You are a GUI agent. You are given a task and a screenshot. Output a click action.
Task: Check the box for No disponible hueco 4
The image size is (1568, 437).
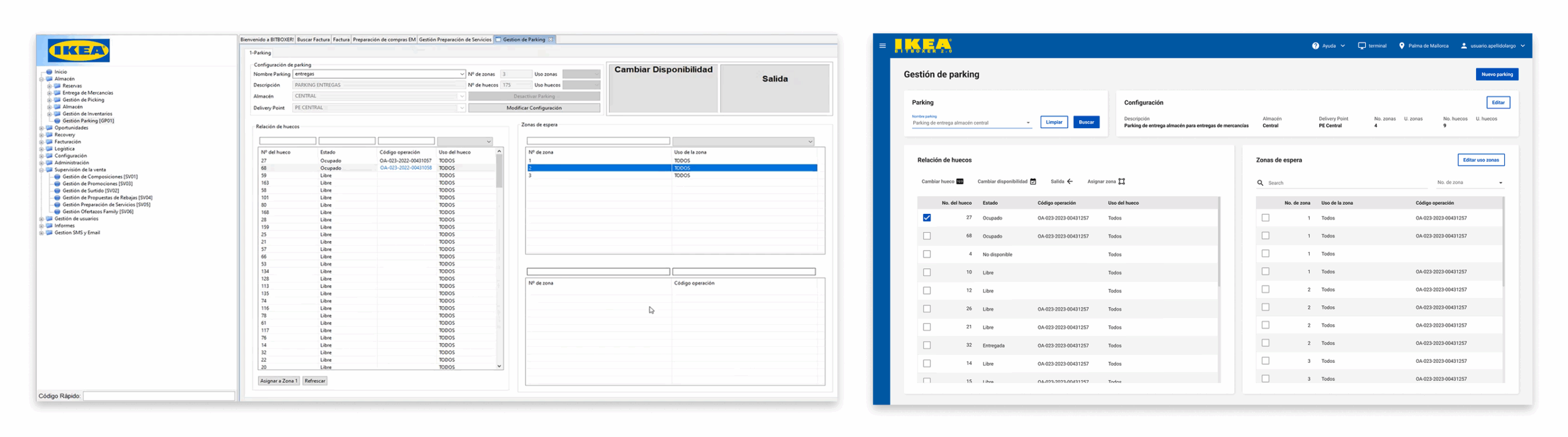[927, 254]
